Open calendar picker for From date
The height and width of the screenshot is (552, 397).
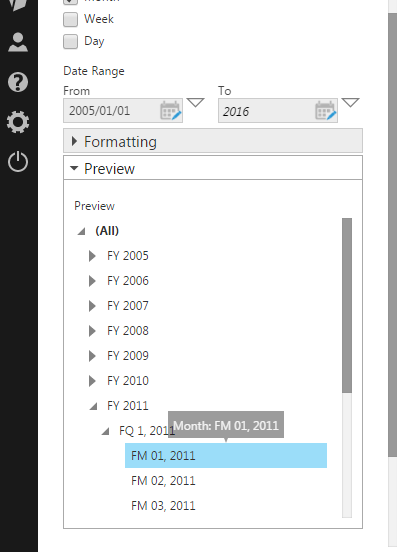(171, 111)
